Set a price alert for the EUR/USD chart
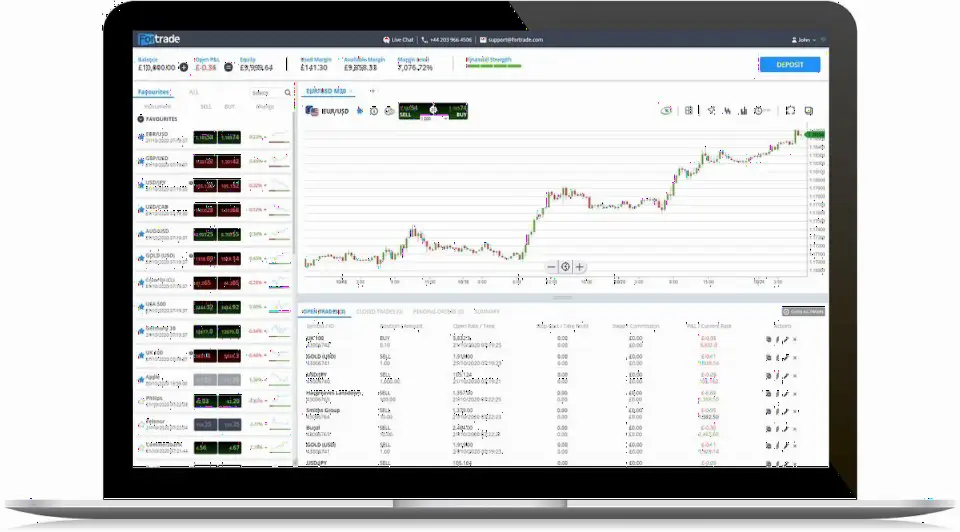The height and width of the screenshot is (532, 960). [373, 111]
